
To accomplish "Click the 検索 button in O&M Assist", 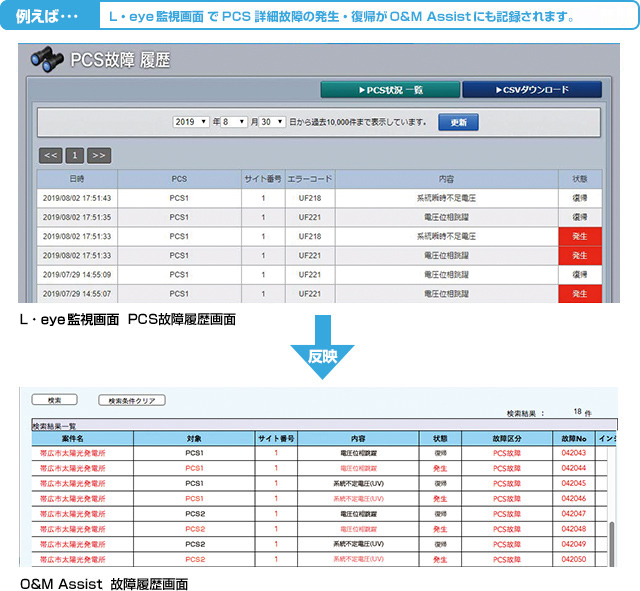I will pyautogui.click(x=55, y=400).
